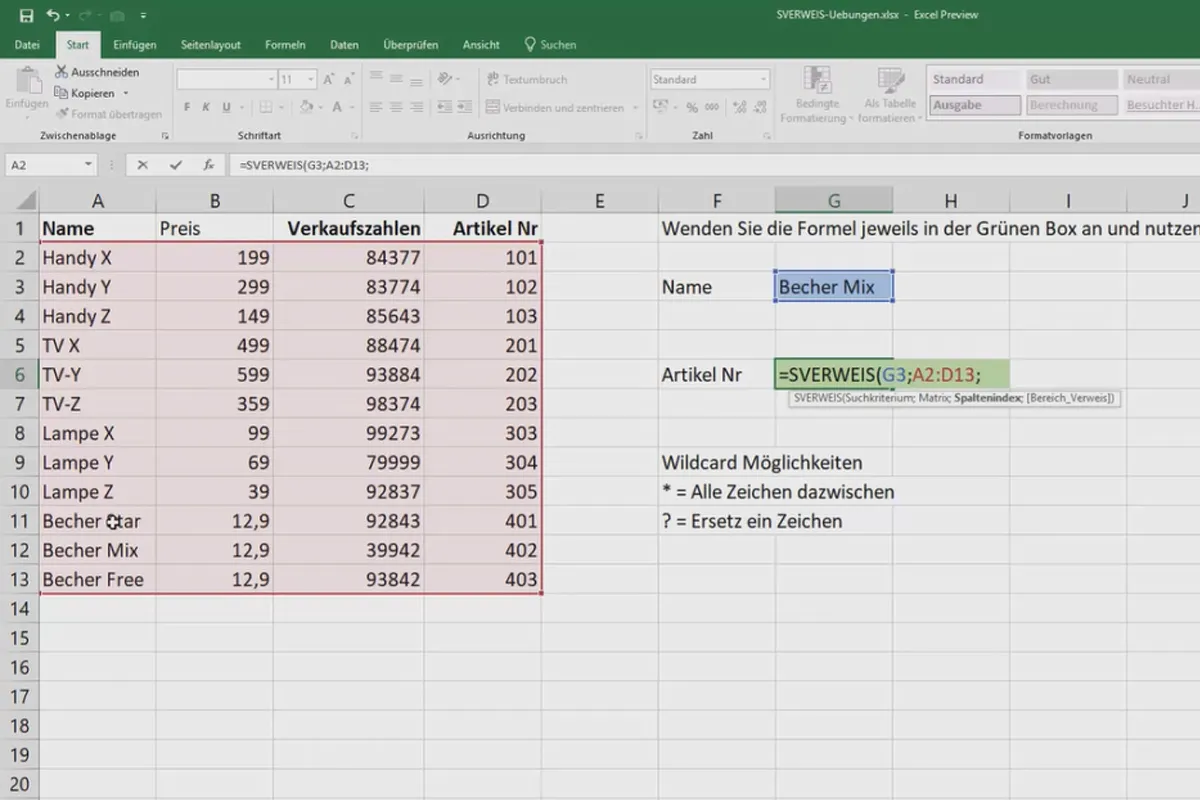Switch to the Einfügen ribbon tab
Image resolution: width=1200 pixels, height=800 pixels.
tap(134, 45)
